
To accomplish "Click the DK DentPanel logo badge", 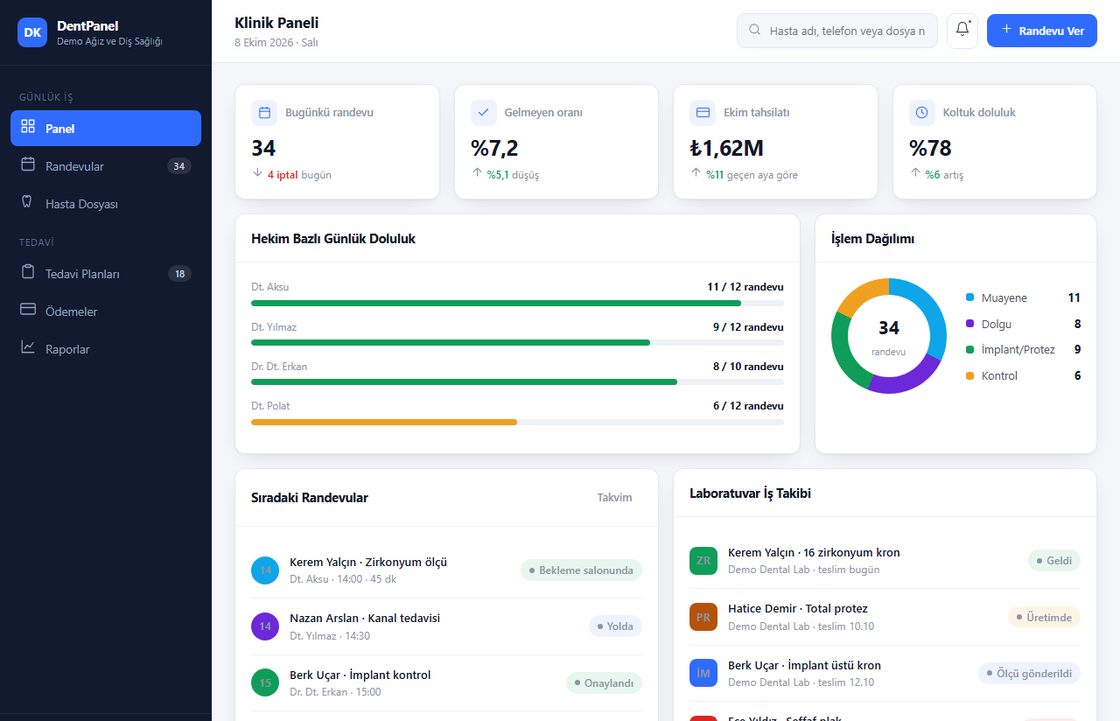I will 32,32.
